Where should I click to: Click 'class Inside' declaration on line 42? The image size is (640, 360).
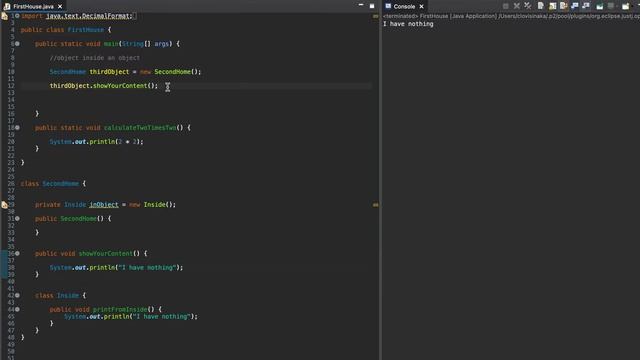57,296
